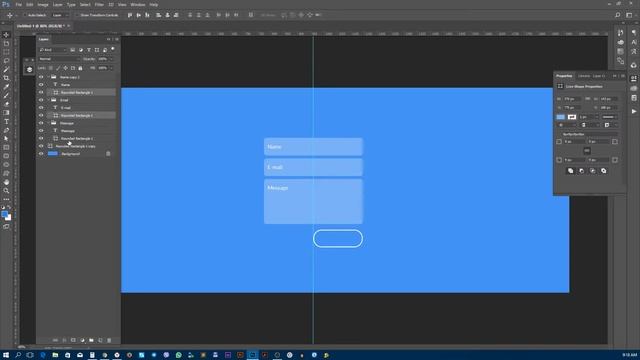This screenshot has height=360, width=640.
Task: Create a new group via folder icon
Action: [x=91, y=340]
